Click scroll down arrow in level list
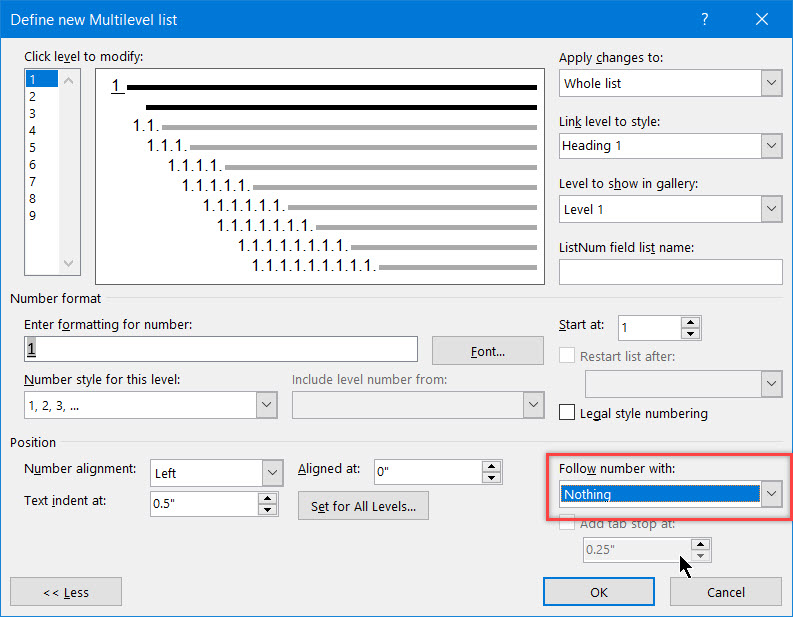The image size is (793, 617). tap(69, 263)
